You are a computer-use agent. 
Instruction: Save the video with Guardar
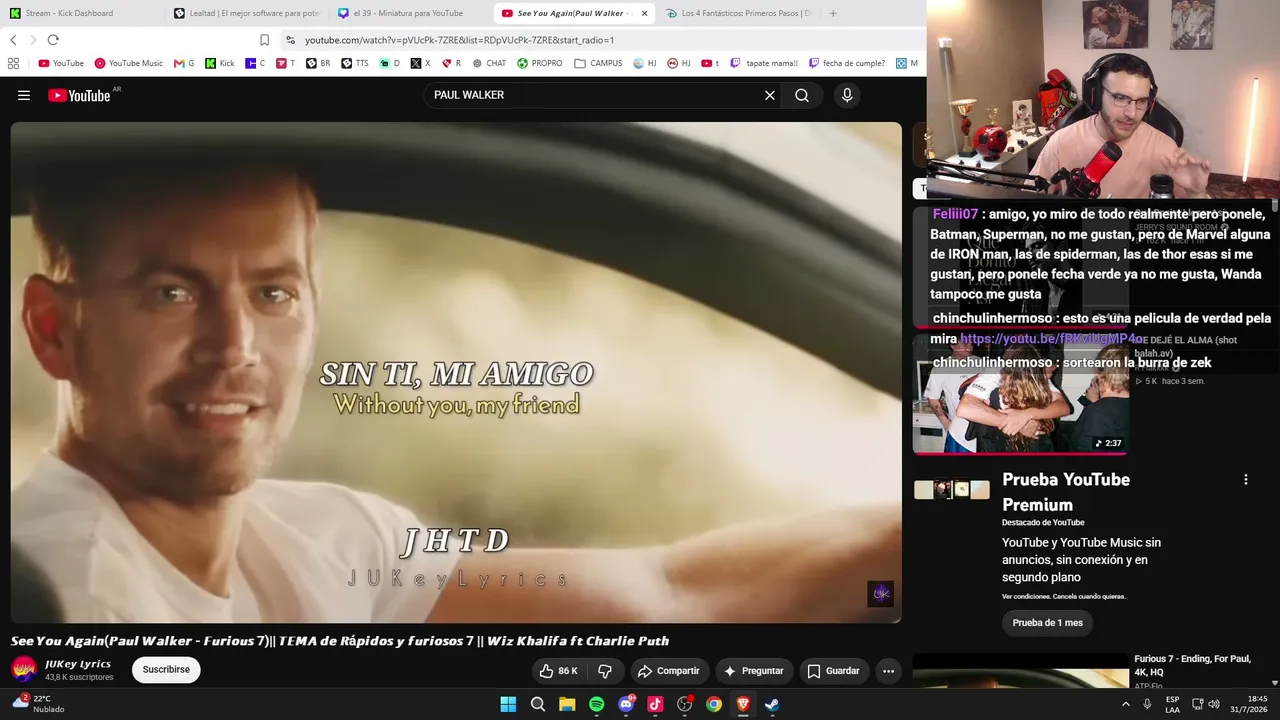(833, 671)
